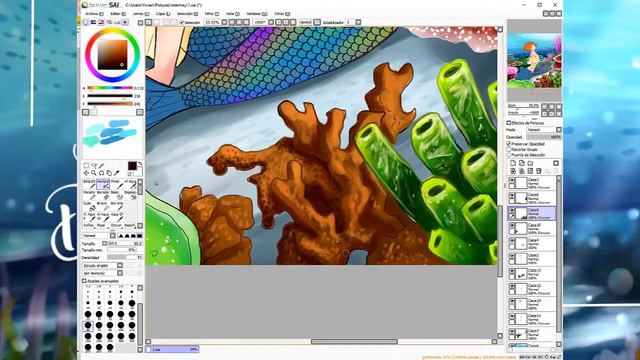The height and width of the screenshot is (360, 640).
Task: Select the rectangular selection tool
Action: point(86,165)
